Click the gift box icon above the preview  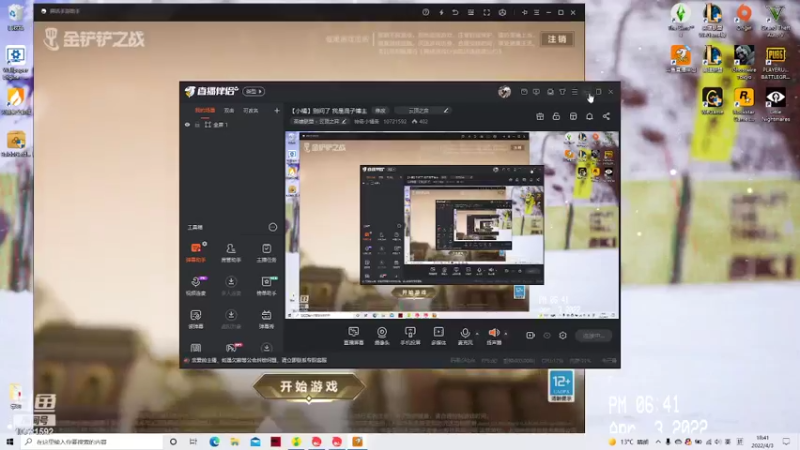click(540, 116)
